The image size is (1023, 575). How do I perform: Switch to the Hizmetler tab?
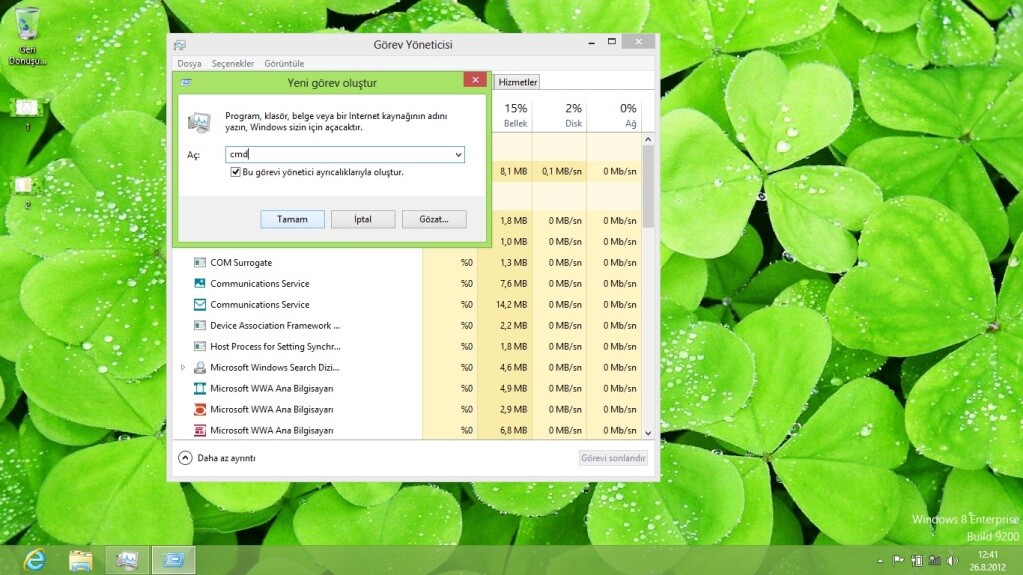coord(518,82)
